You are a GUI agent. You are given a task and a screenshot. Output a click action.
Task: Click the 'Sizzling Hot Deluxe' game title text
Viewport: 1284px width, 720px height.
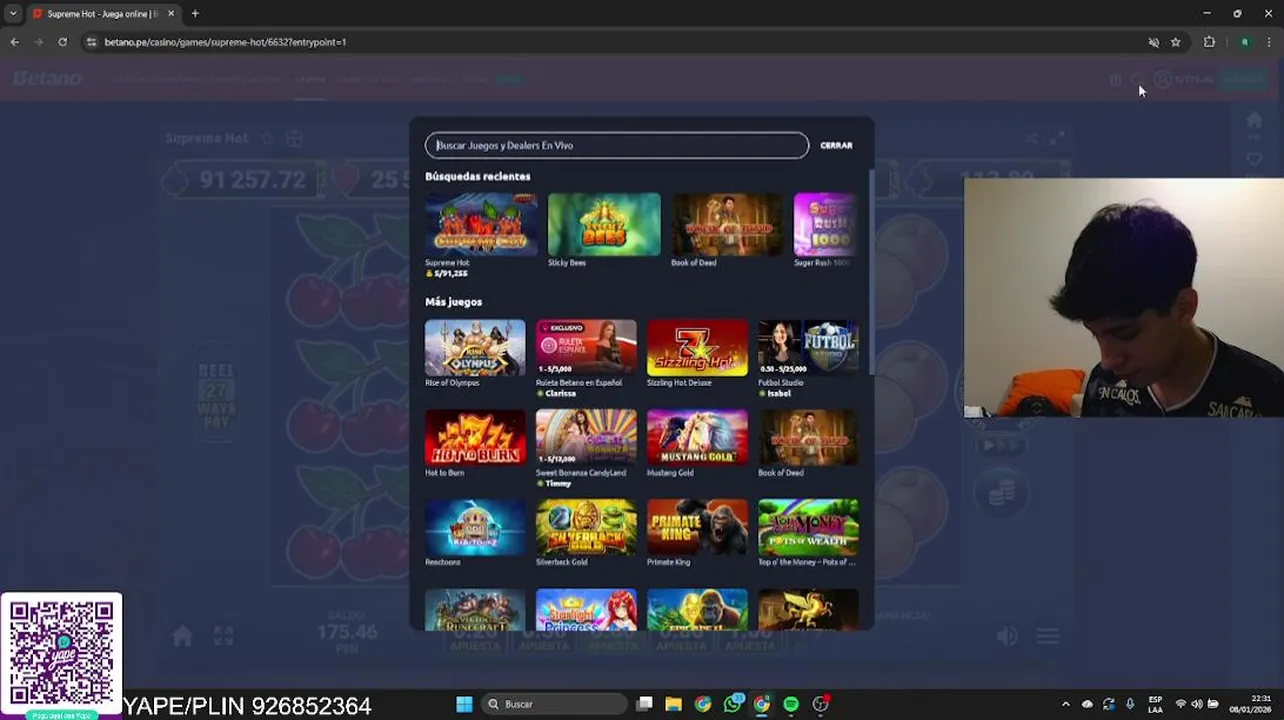(x=679, y=383)
